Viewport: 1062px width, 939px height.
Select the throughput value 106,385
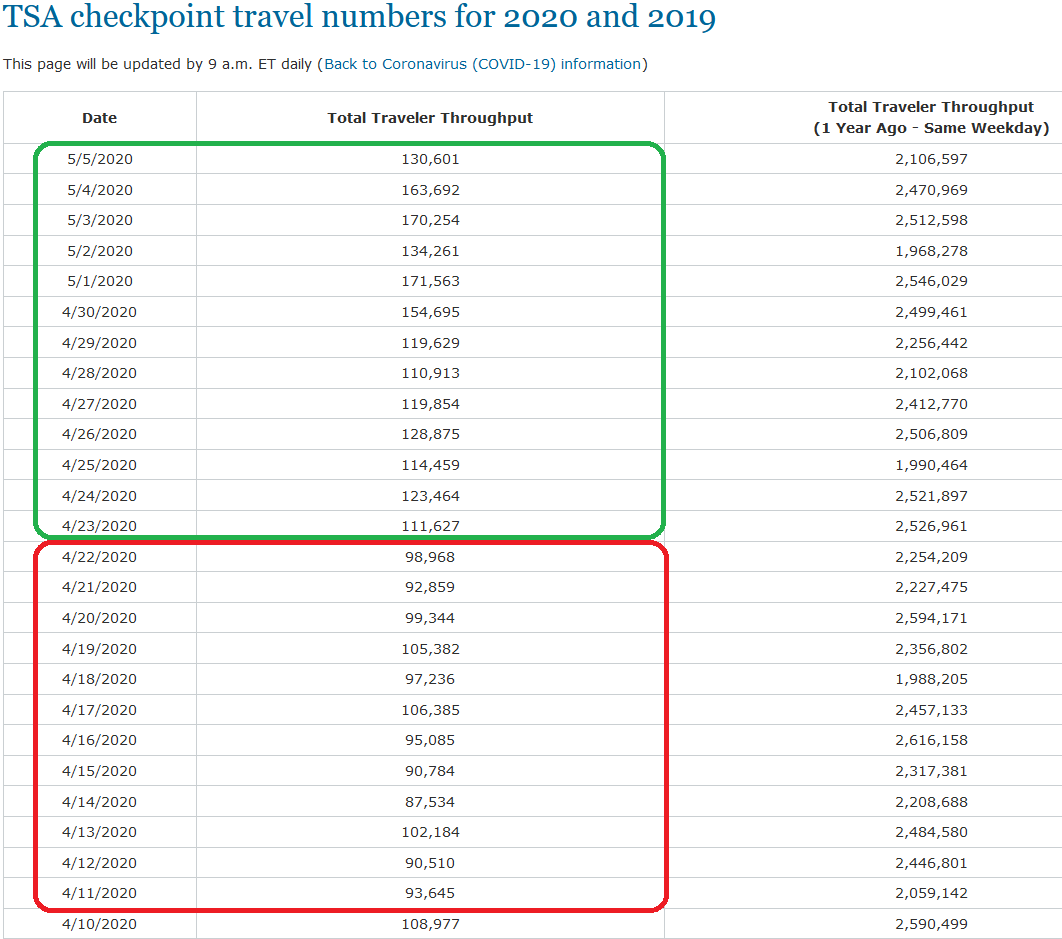click(430, 711)
